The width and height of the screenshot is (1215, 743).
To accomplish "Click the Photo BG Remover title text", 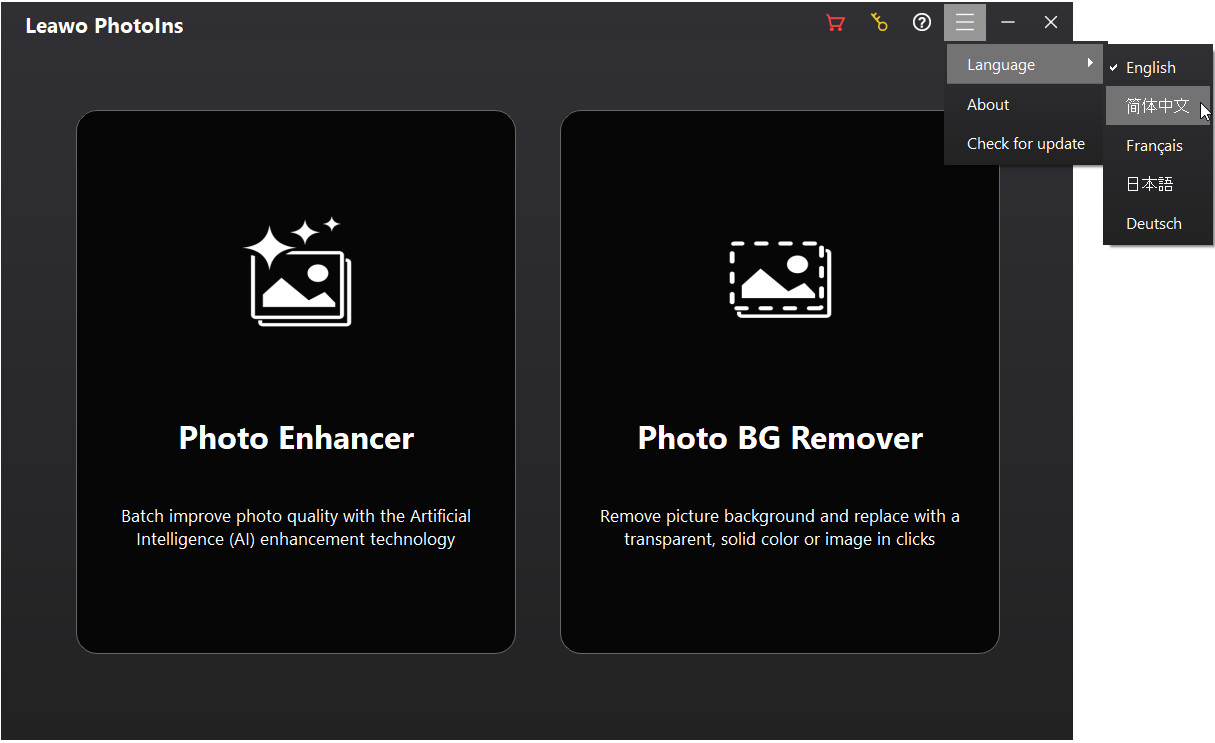I will point(780,438).
